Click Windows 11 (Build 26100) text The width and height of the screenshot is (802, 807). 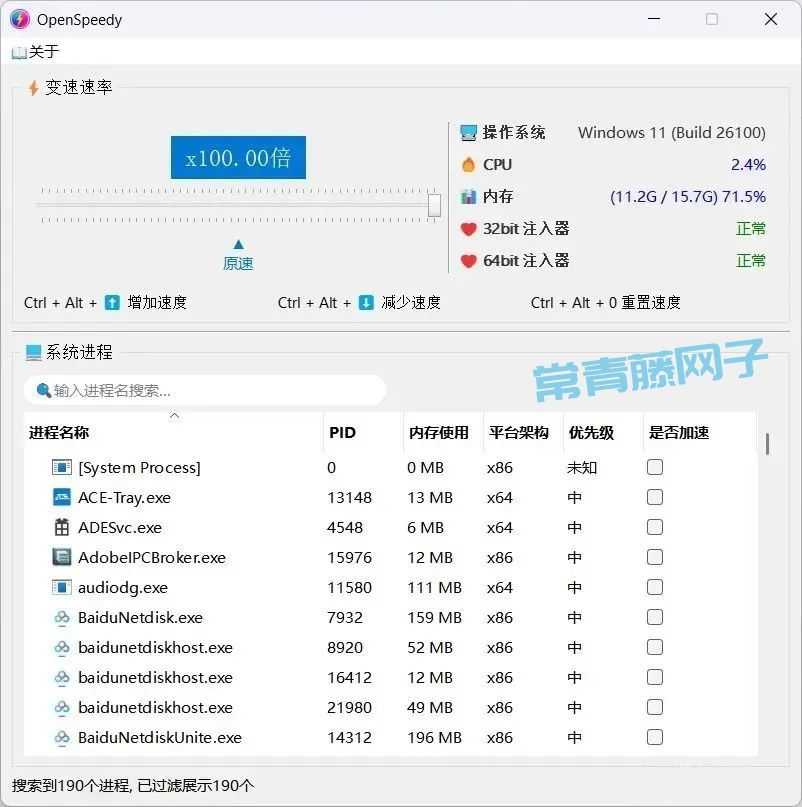[672, 133]
